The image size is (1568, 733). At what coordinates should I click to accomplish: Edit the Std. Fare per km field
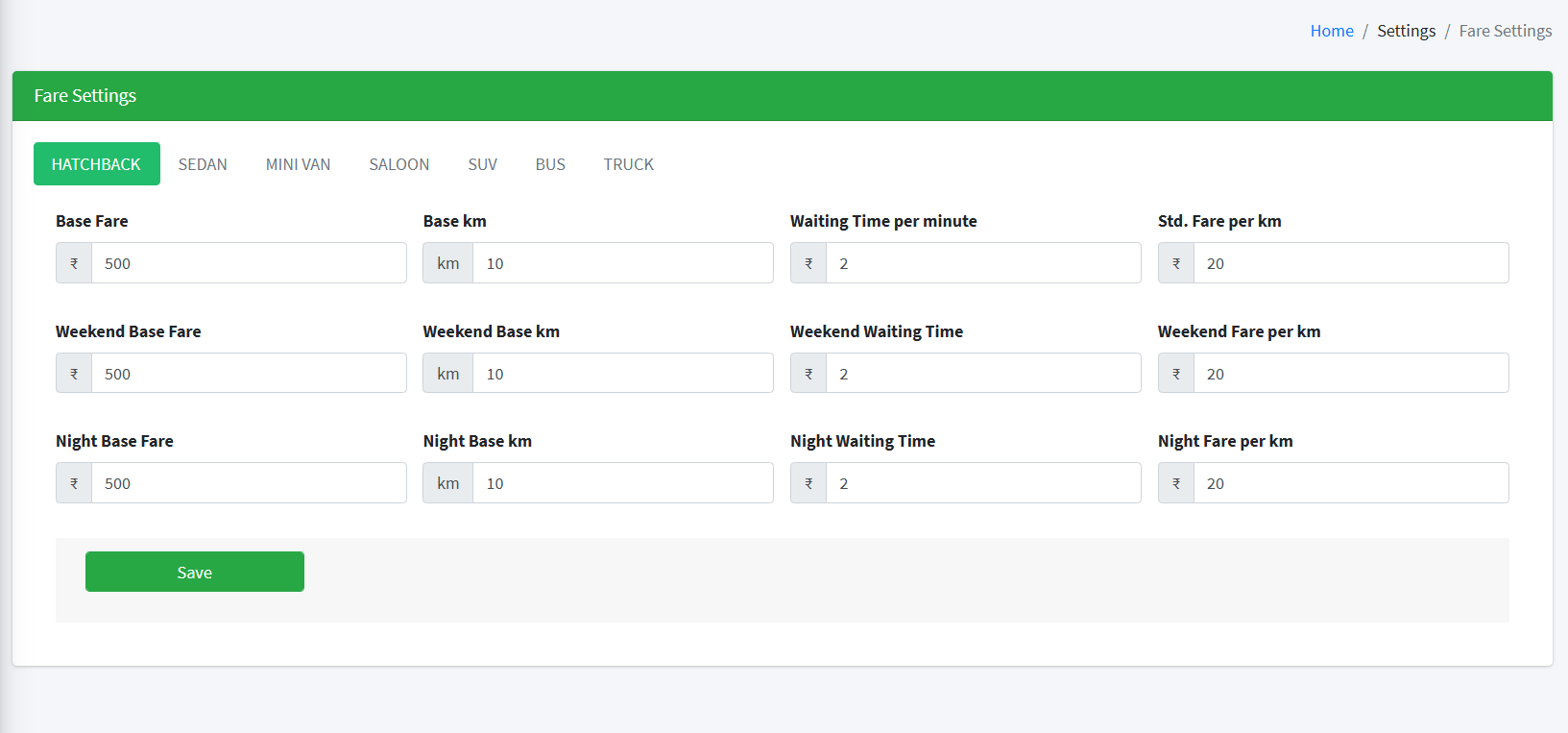(x=1350, y=263)
